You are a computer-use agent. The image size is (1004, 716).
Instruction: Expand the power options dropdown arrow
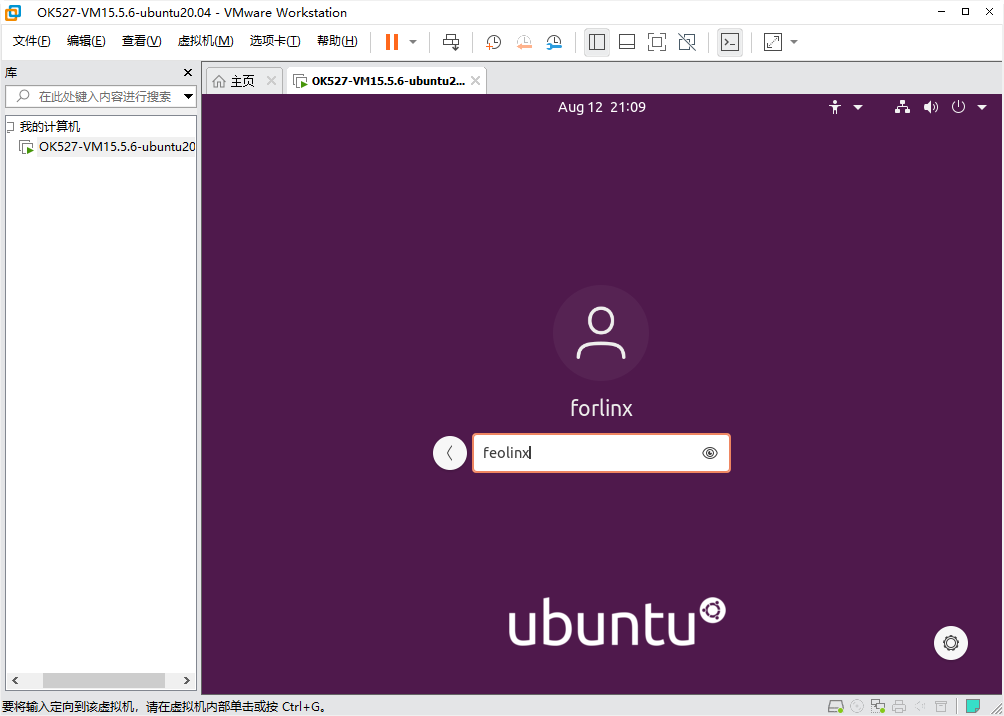coord(982,107)
